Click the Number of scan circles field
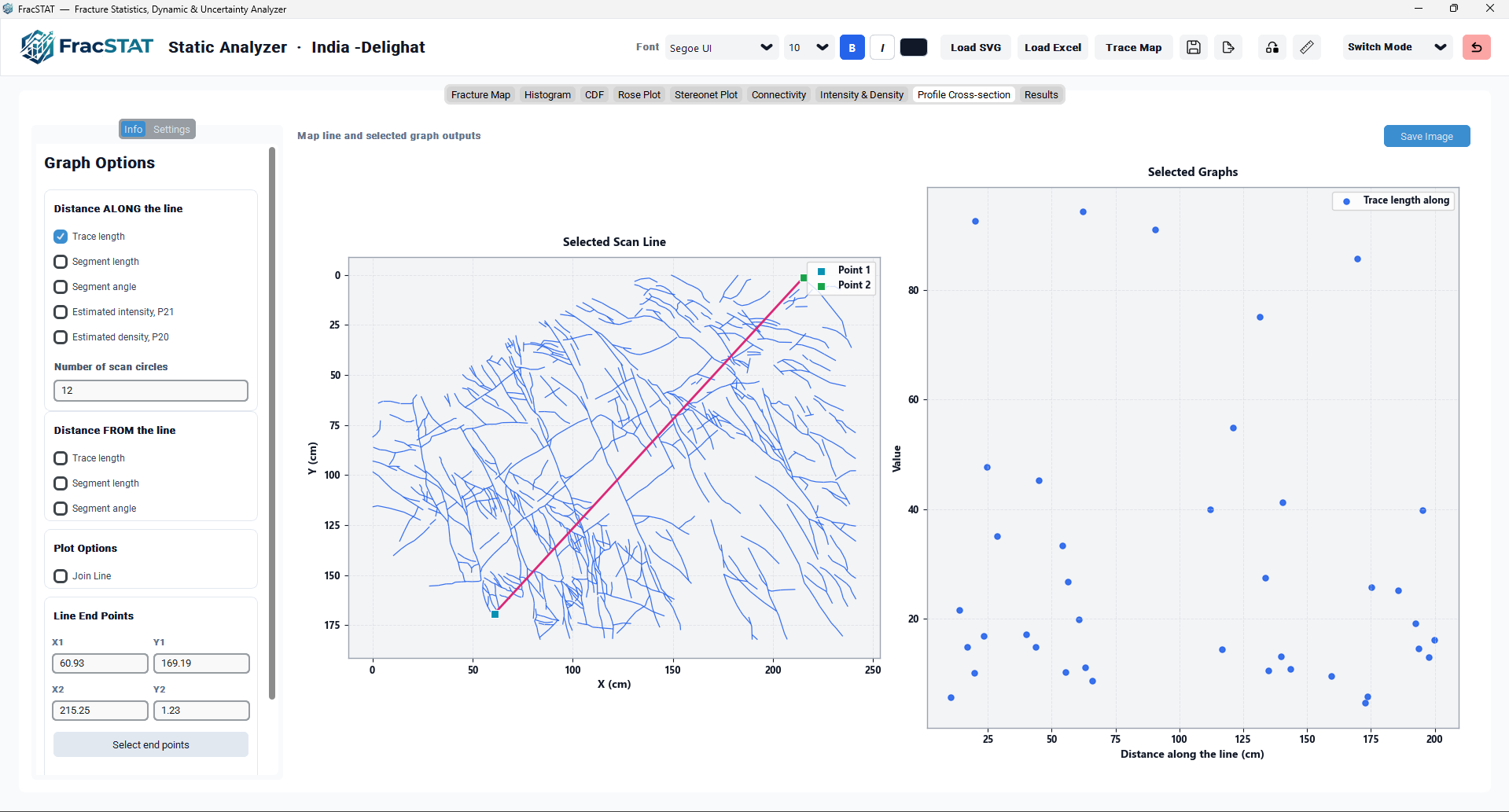This screenshot has width=1509, height=812. point(150,391)
